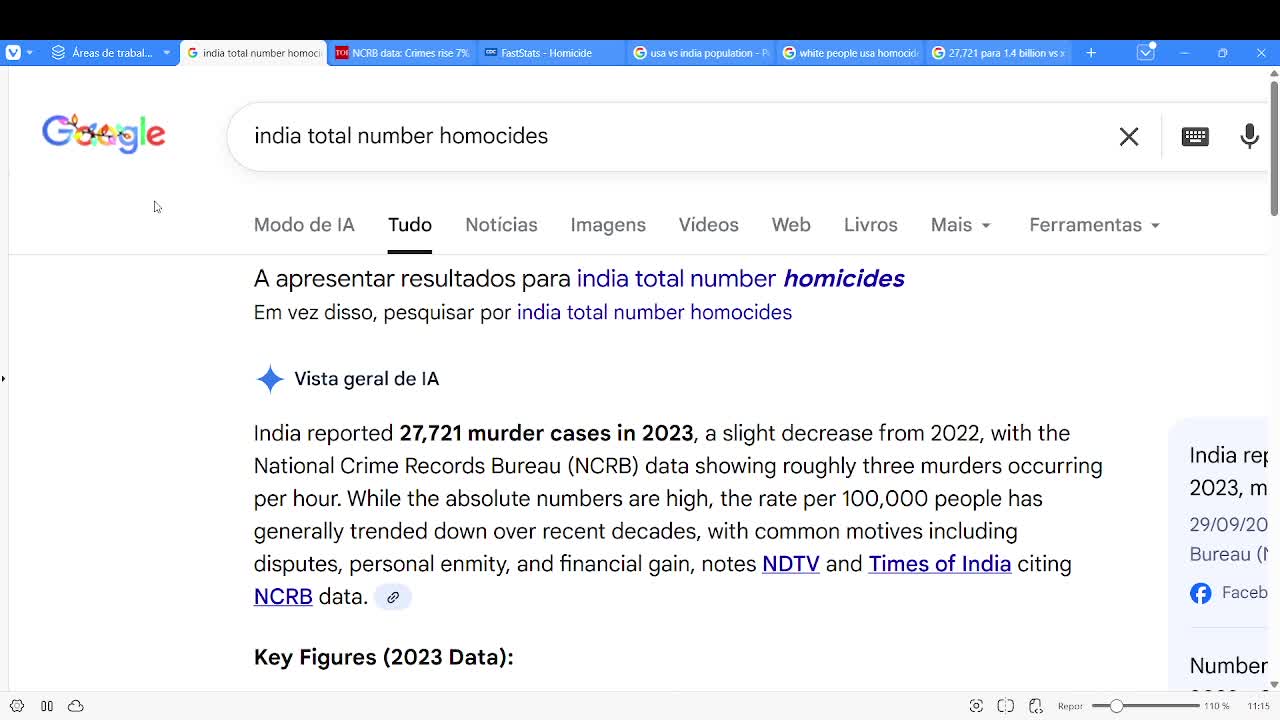Screen dimensions: 1280x720
Task: Copy link icon after NCRB data
Action: click(393, 597)
